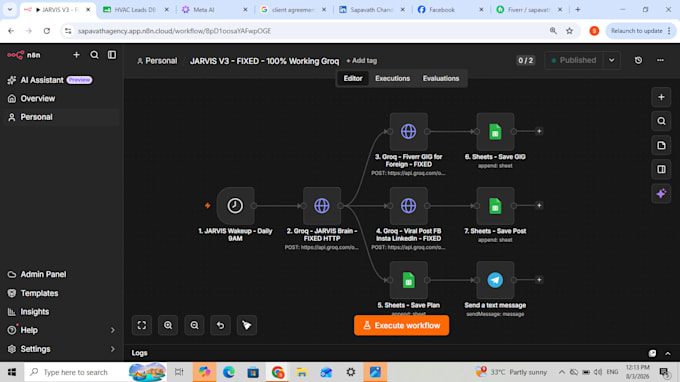Open the Logs panel label
680x382 pixels.
pyautogui.click(x=139, y=353)
